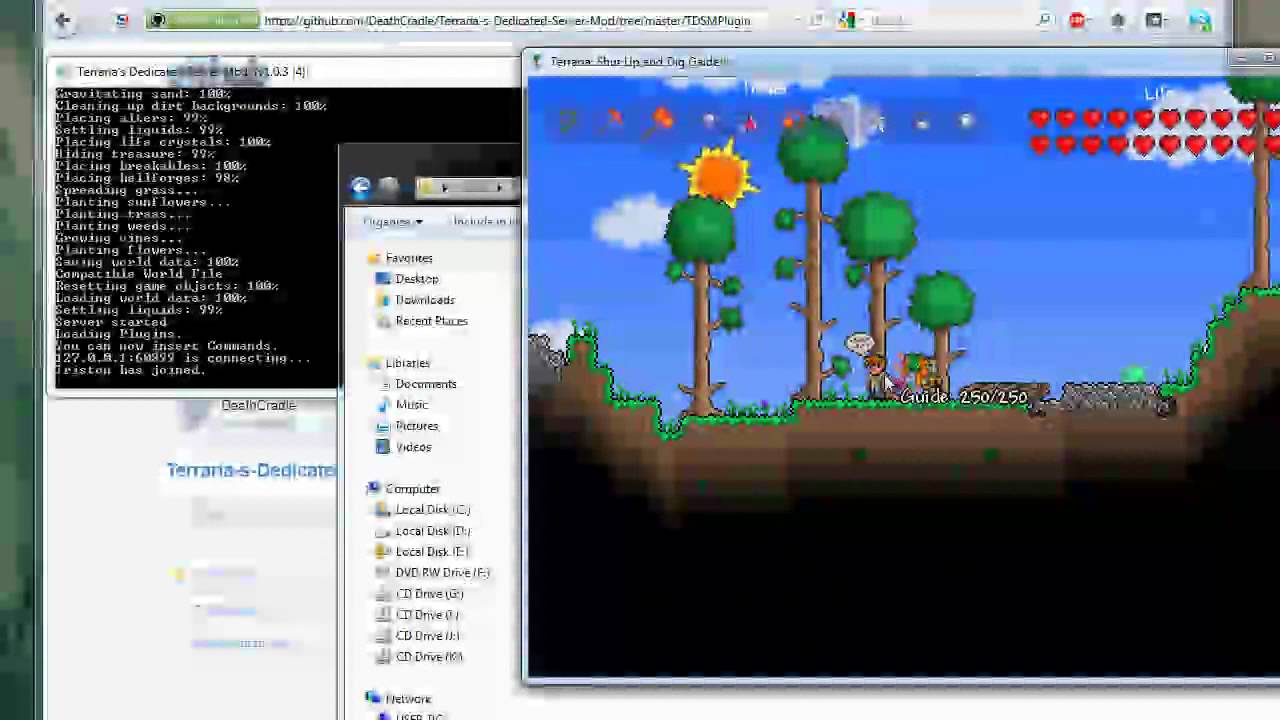Screen dimensions: 1280x720
Task: Click the browser URL field with the GitHub address
Action: point(507,20)
